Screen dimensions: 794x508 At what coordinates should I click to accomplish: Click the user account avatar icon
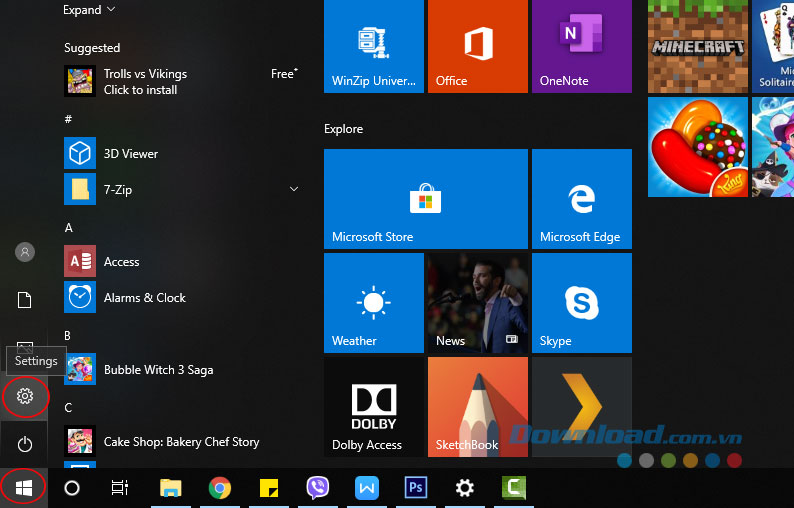point(25,253)
